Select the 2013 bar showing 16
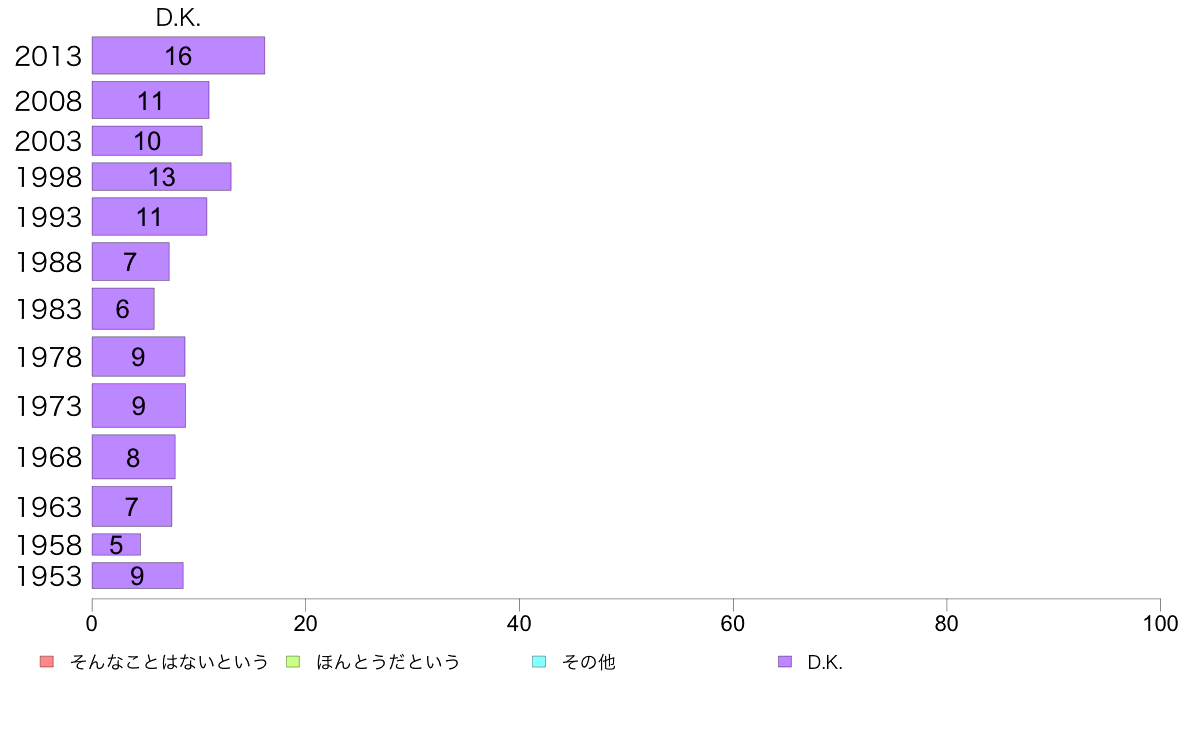 [x=179, y=55]
